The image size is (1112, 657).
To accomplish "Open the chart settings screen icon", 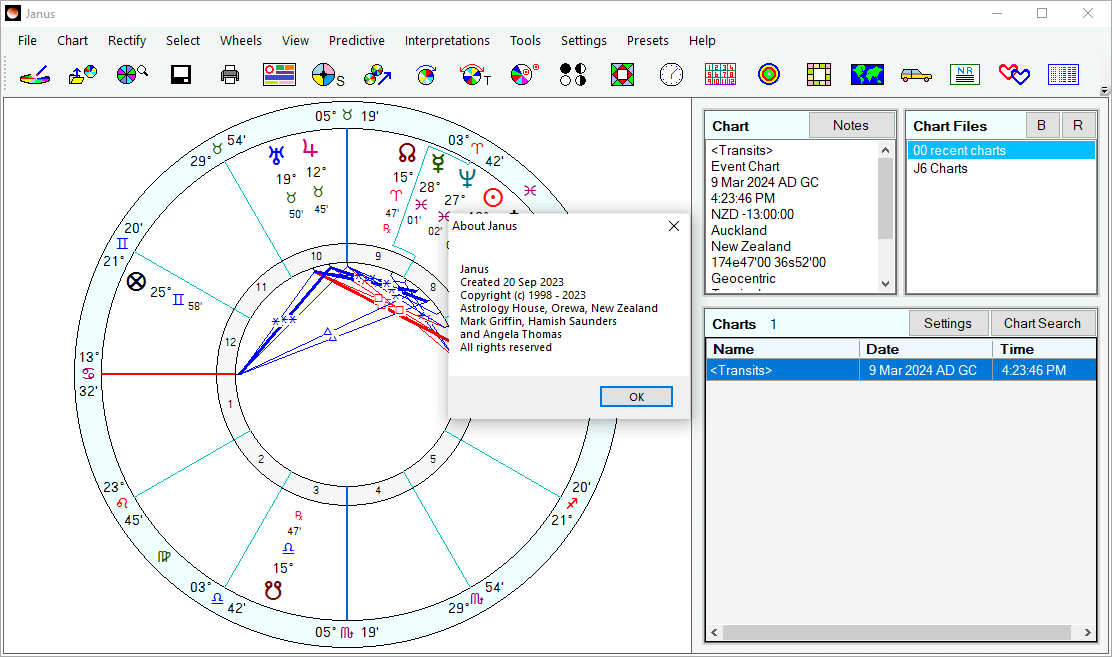I will [279, 74].
